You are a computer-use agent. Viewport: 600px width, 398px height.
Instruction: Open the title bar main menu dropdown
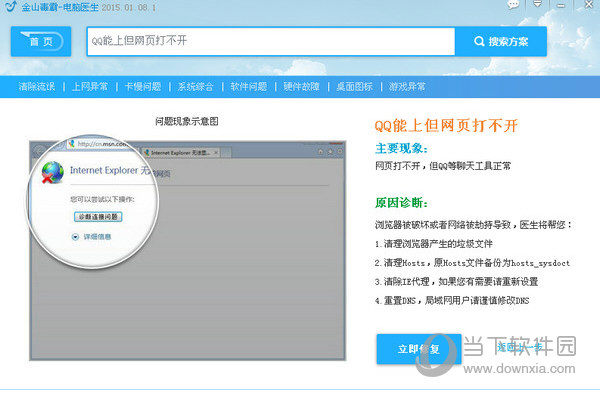(537, 4)
